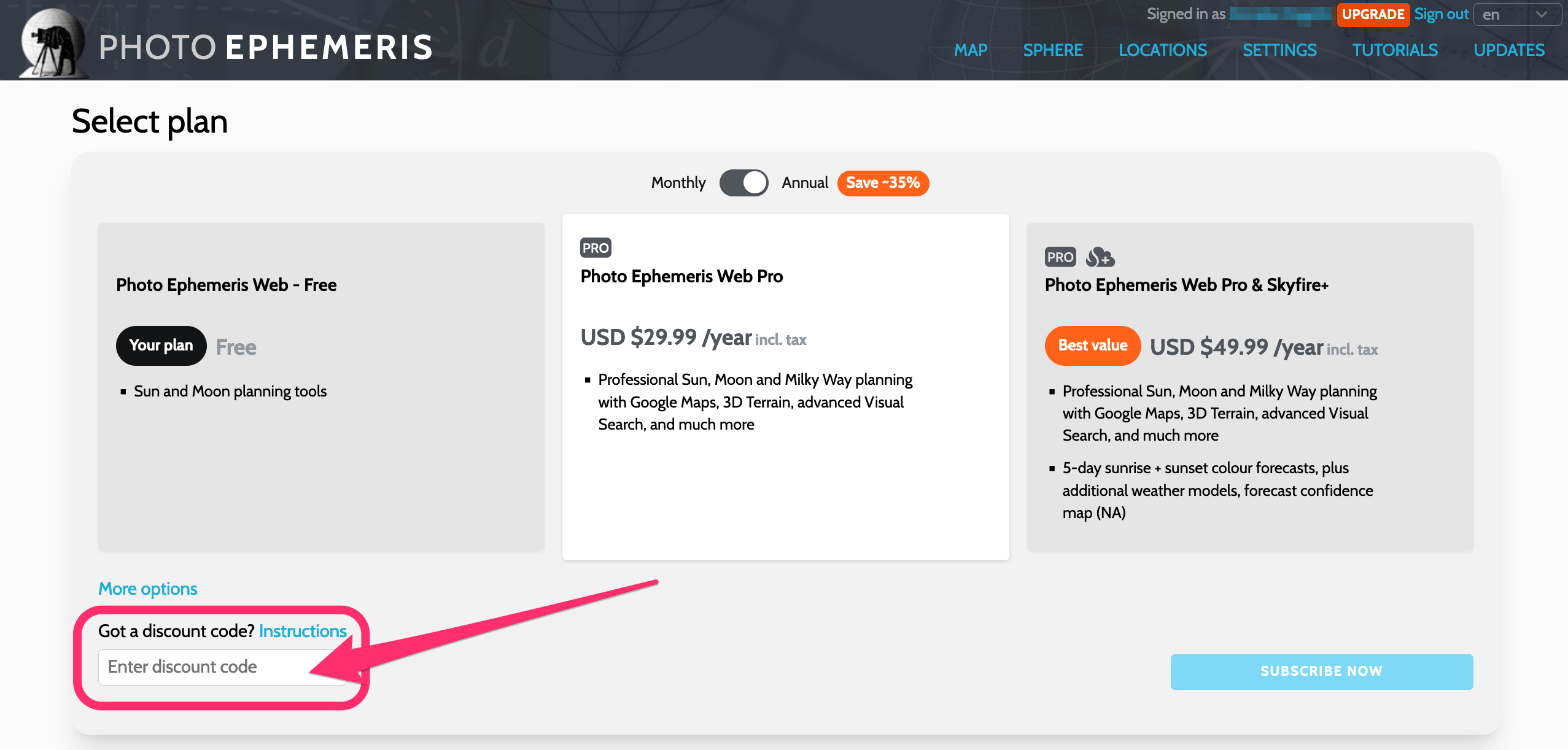Click the USD $49.99 /year price
The height and width of the screenshot is (750, 1568).
click(1236, 347)
